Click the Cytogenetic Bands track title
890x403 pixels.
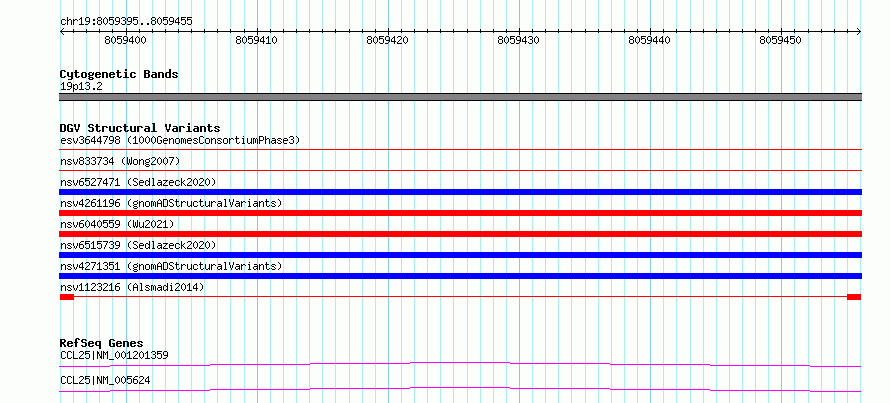point(119,74)
